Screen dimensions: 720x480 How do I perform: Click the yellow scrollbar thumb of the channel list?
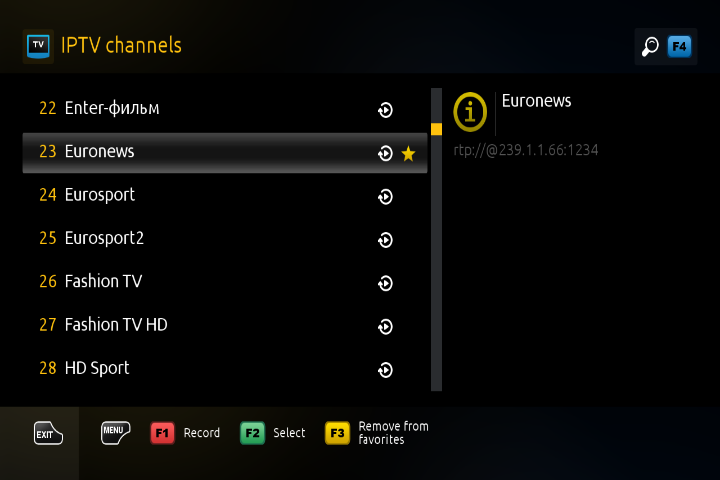(436, 129)
